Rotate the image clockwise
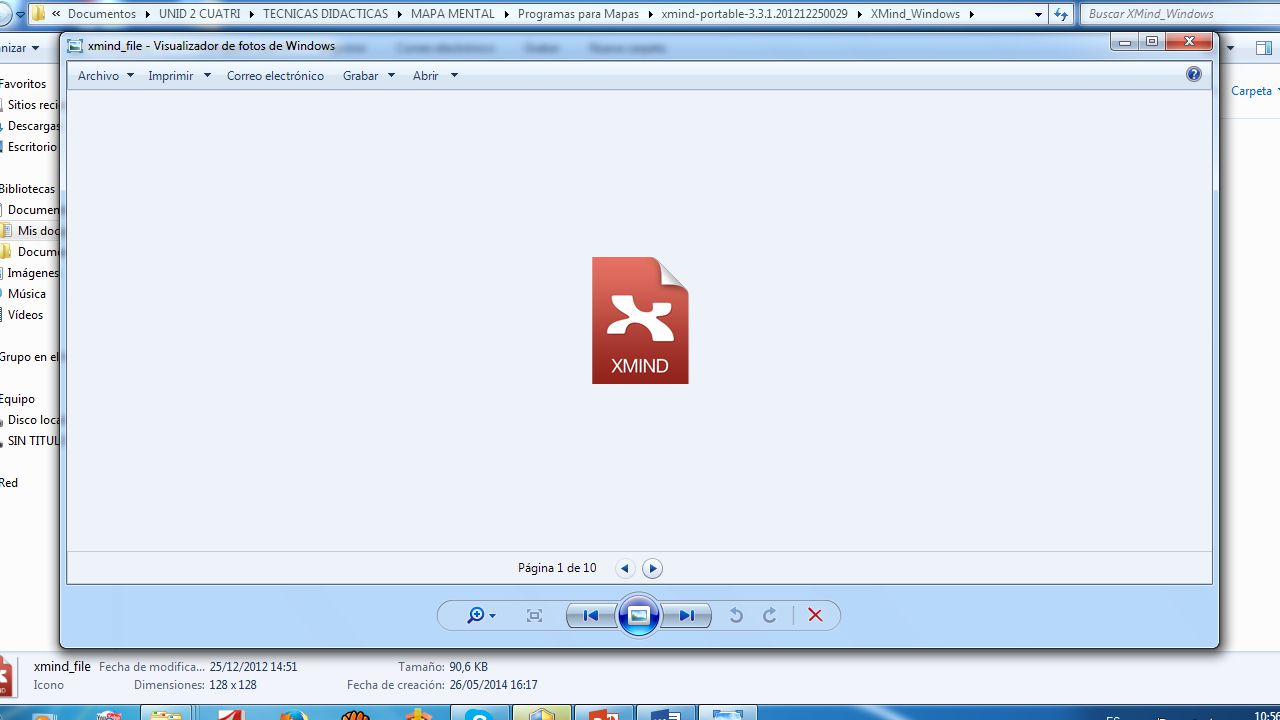Image resolution: width=1280 pixels, height=720 pixels. (x=770, y=616)
